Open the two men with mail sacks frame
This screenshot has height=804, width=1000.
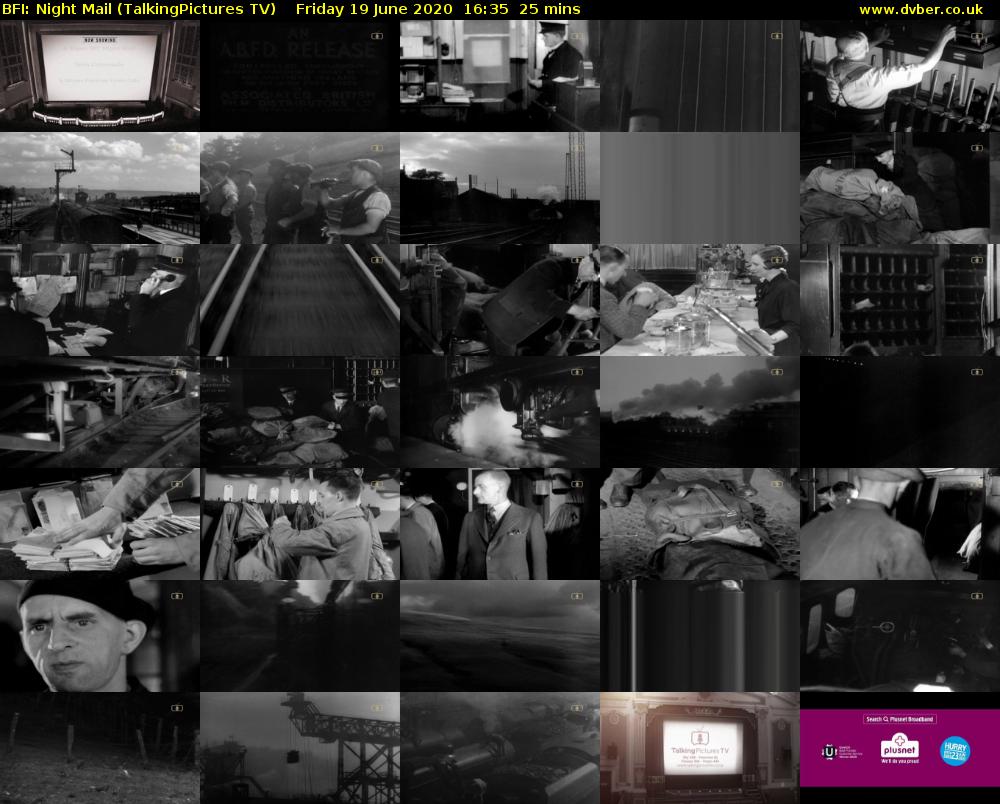pyautogui.click(x=300, y=412)
